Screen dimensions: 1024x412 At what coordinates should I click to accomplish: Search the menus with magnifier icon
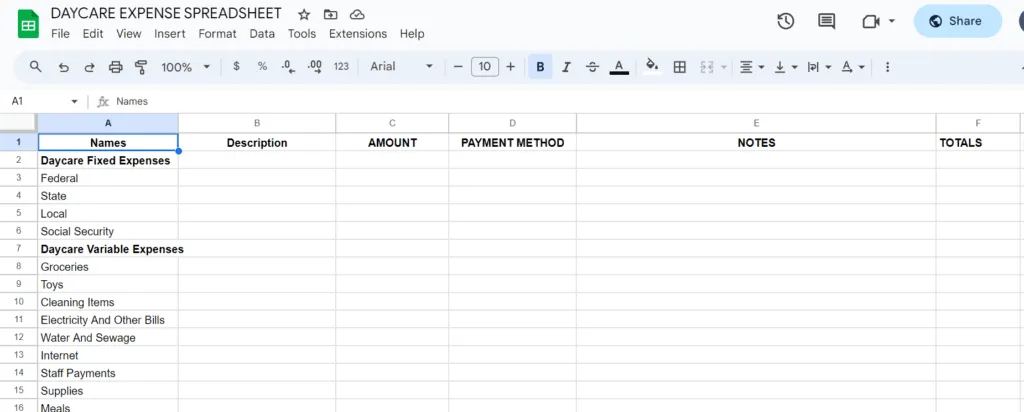click(x=36, y=67)
